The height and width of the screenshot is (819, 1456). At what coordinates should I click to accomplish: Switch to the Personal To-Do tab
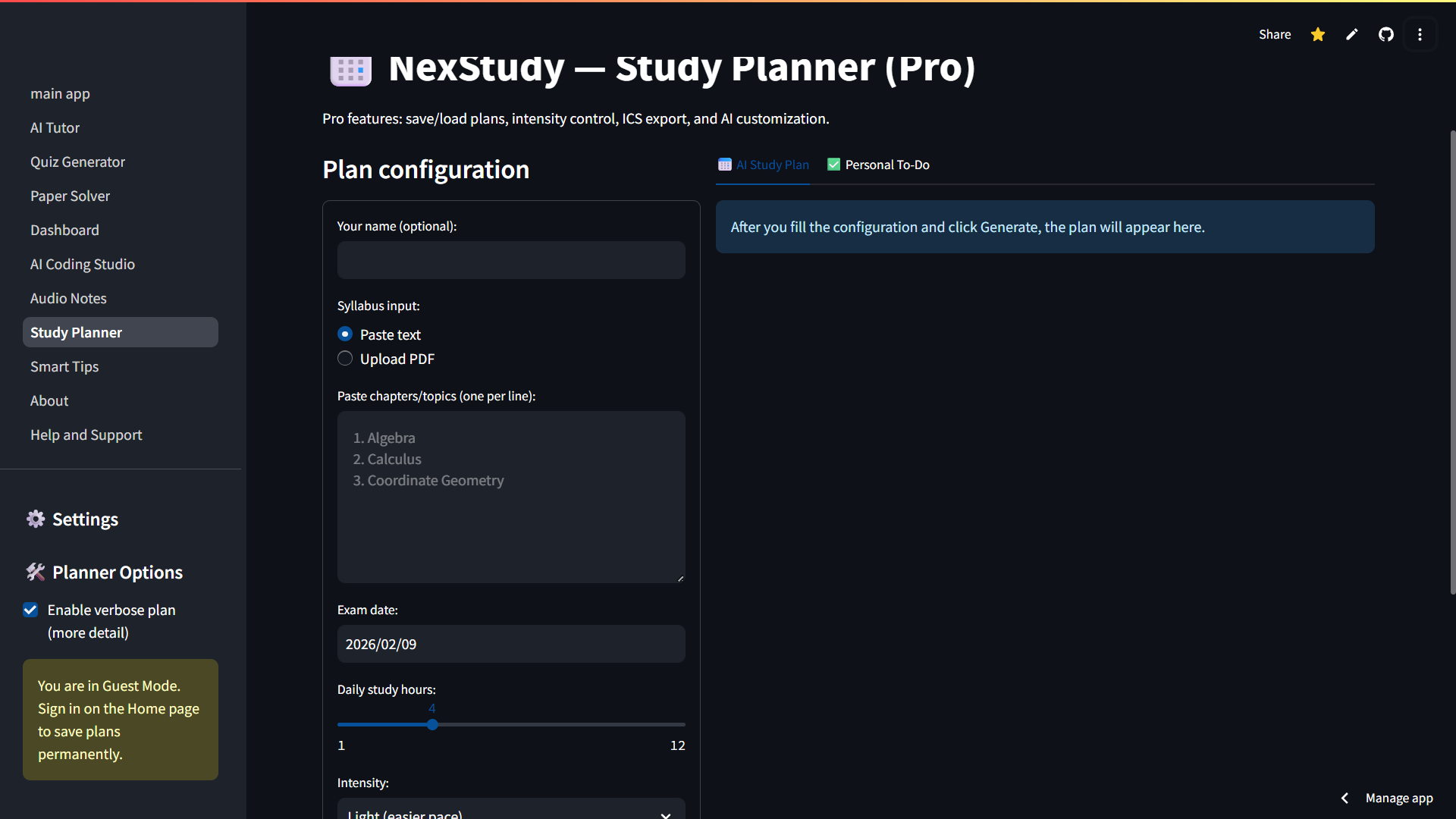(x=877, y=164)
